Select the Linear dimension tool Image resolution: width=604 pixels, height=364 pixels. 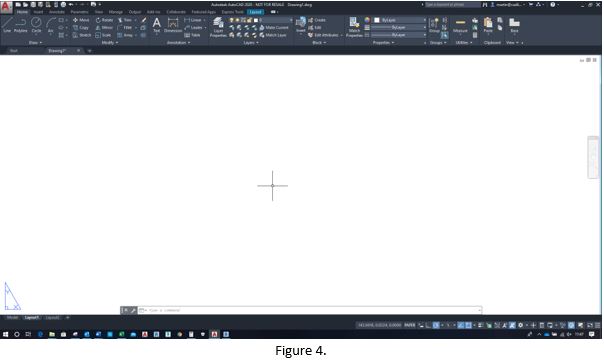(193, 20)
